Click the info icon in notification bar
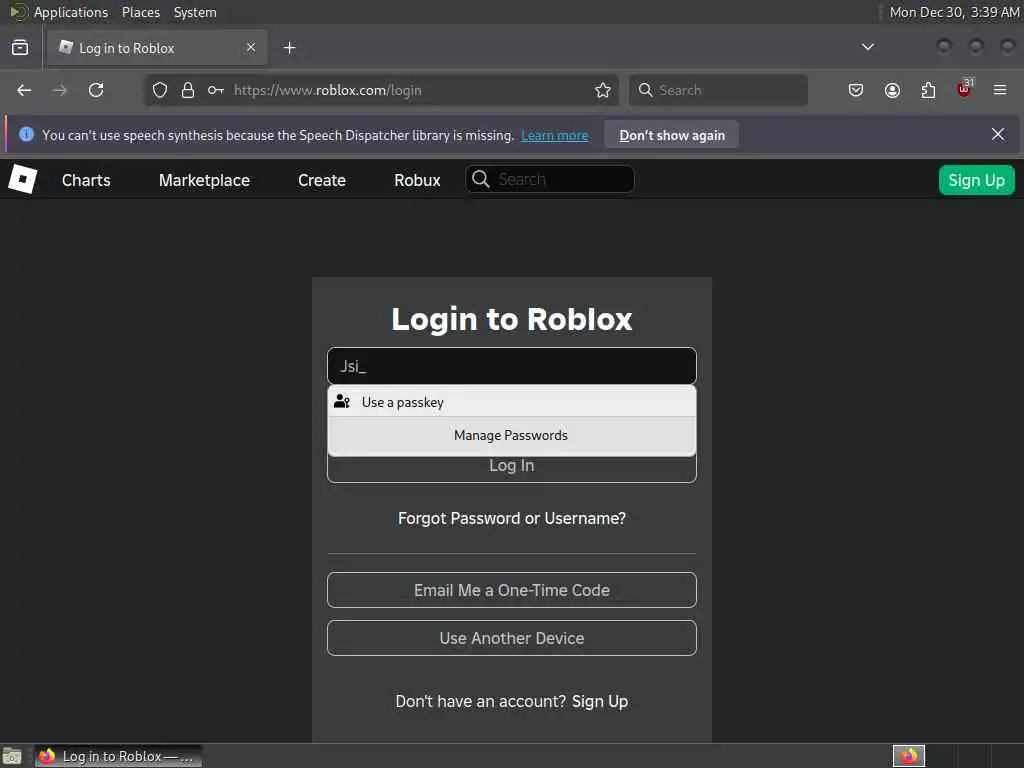Viewport: 1024px width, 768px height. coord(26,135)
